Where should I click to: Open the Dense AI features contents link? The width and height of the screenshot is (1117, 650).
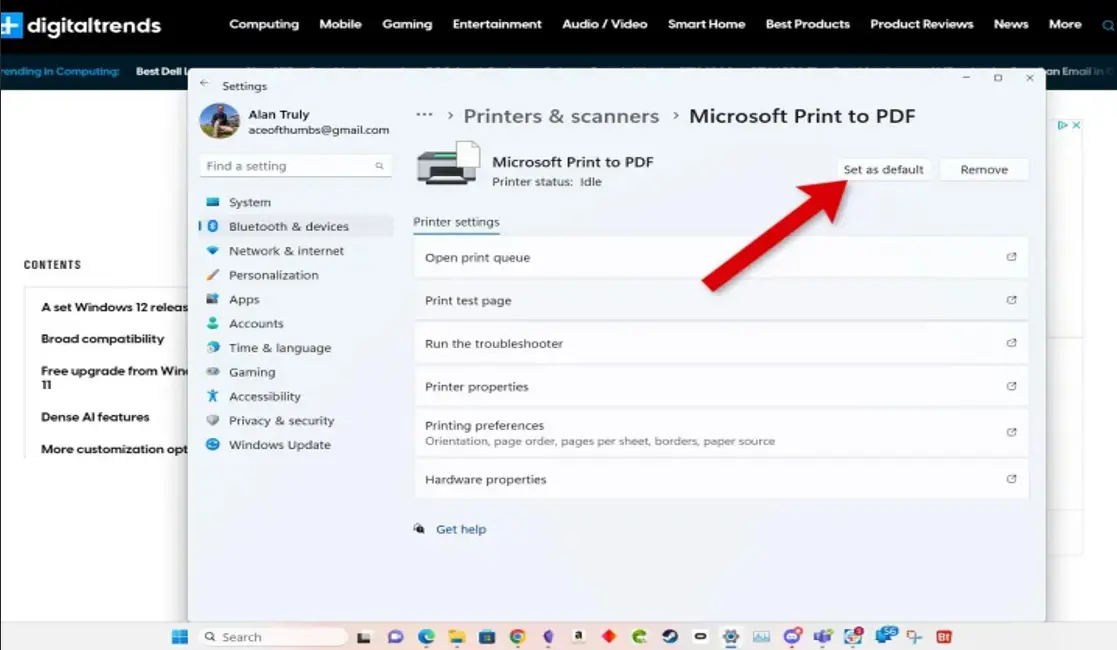pyautogui.click(x=95, y=417)
